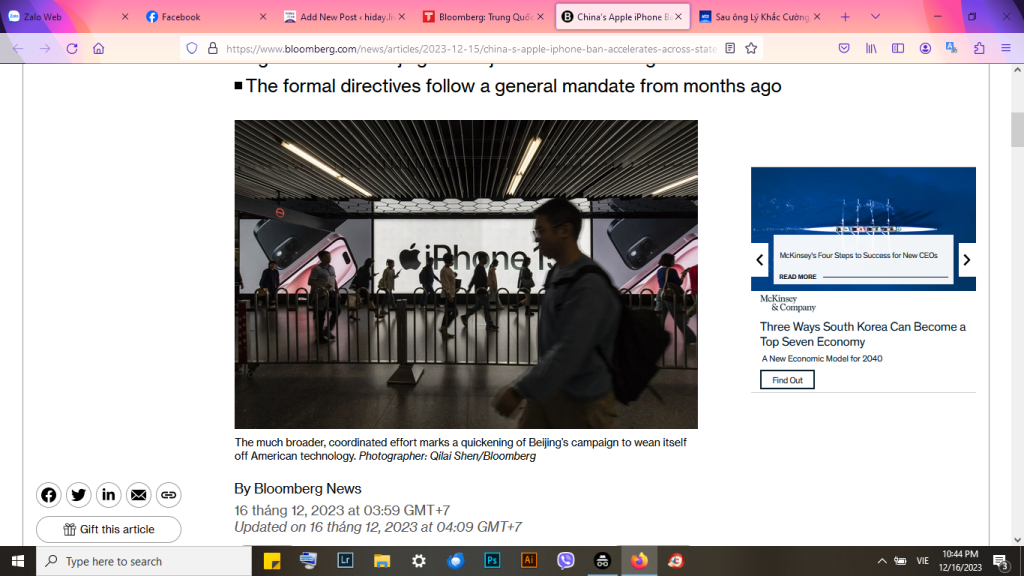Share the article on Twitter
The width and height of the screenshot is (1024, 576).
[x=79, y=495]
